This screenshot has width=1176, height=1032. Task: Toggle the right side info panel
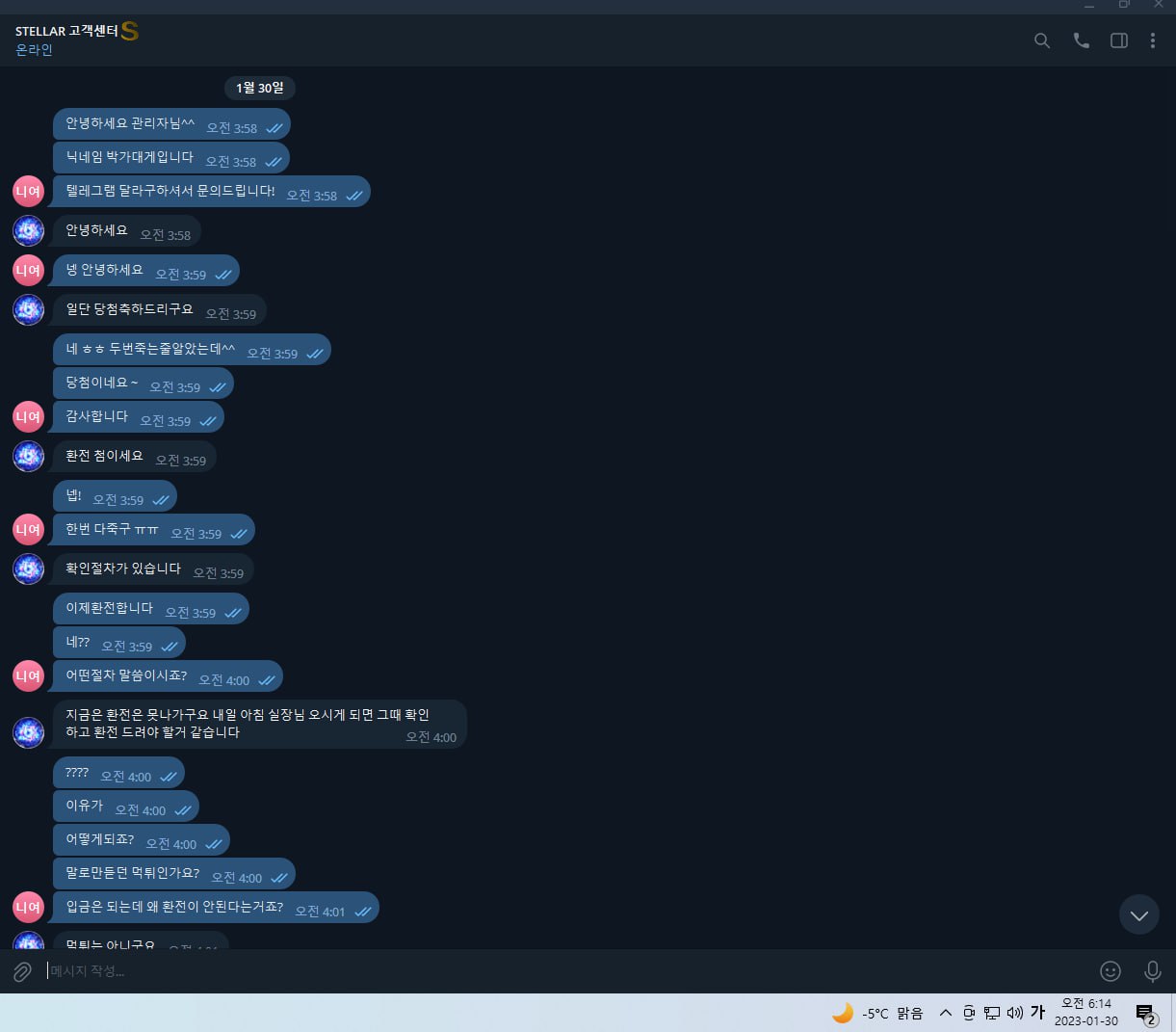pos(1119,40)
